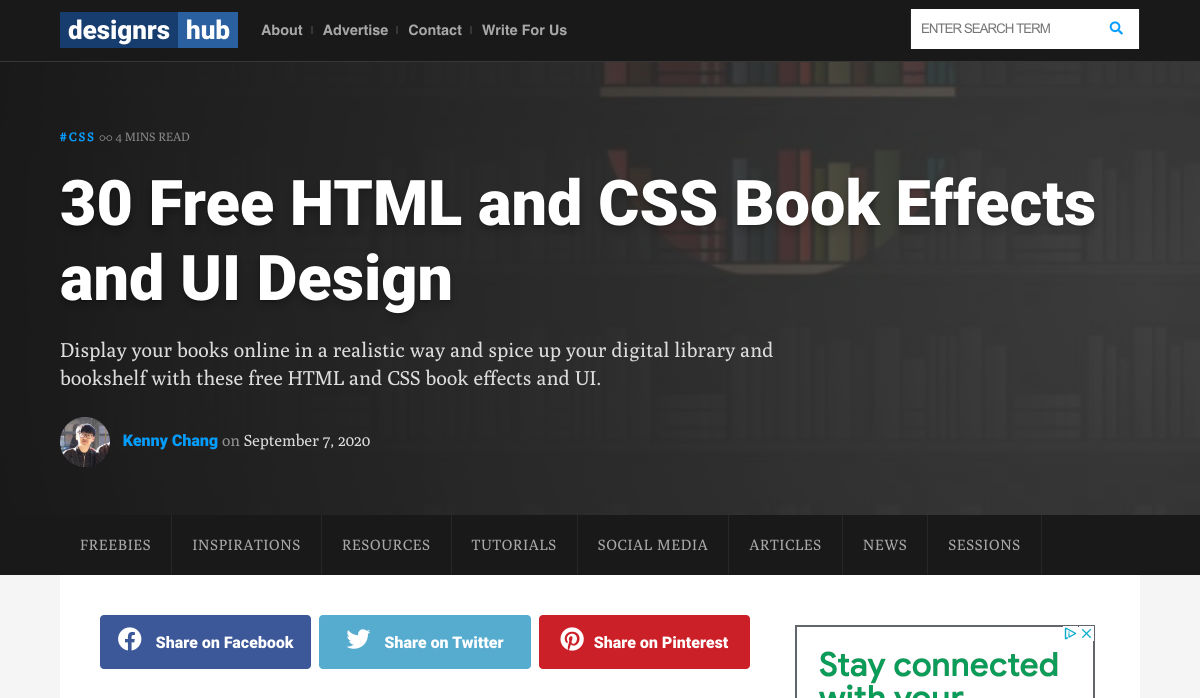
Task: Open Write For Us page
Action: (x=524, y=30)
